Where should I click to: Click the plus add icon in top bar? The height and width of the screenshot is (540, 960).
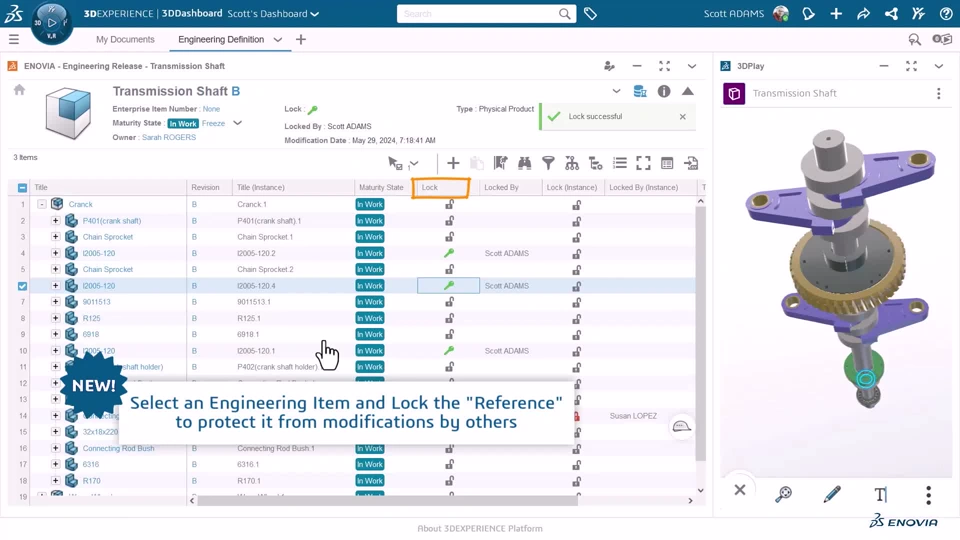(x=836, y=13)
